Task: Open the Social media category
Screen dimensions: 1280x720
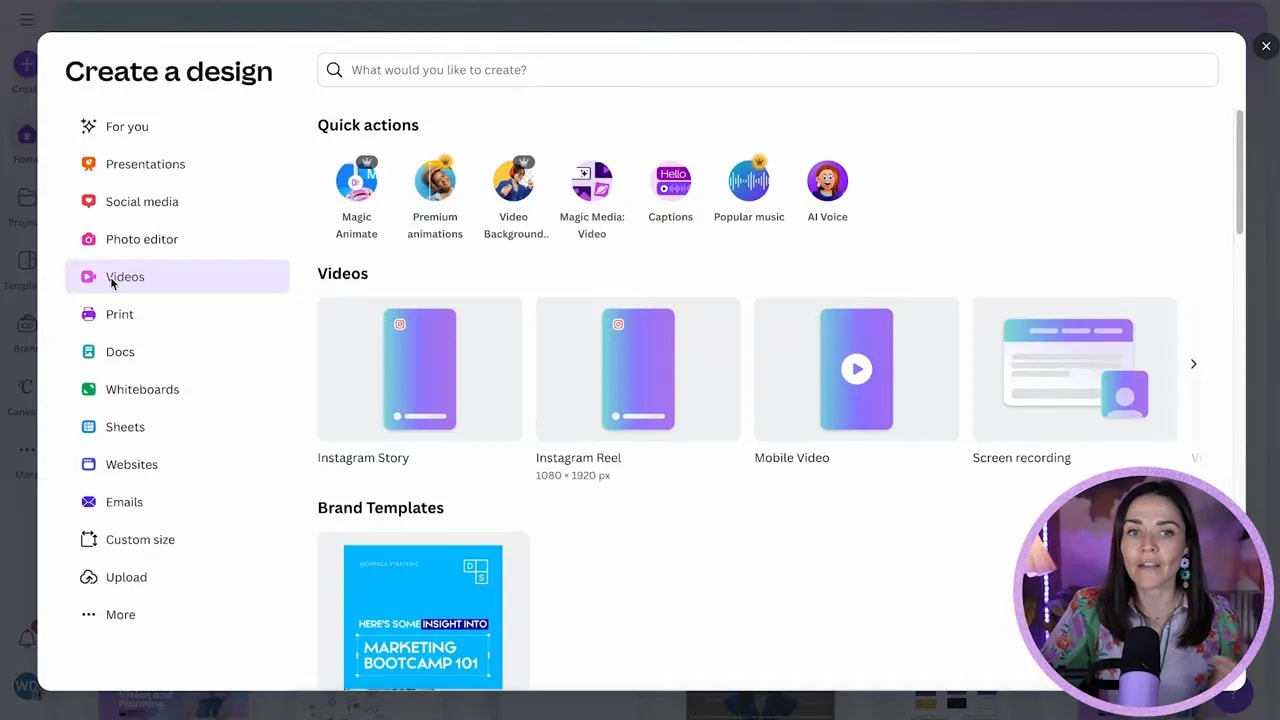Action: [142, 201]
